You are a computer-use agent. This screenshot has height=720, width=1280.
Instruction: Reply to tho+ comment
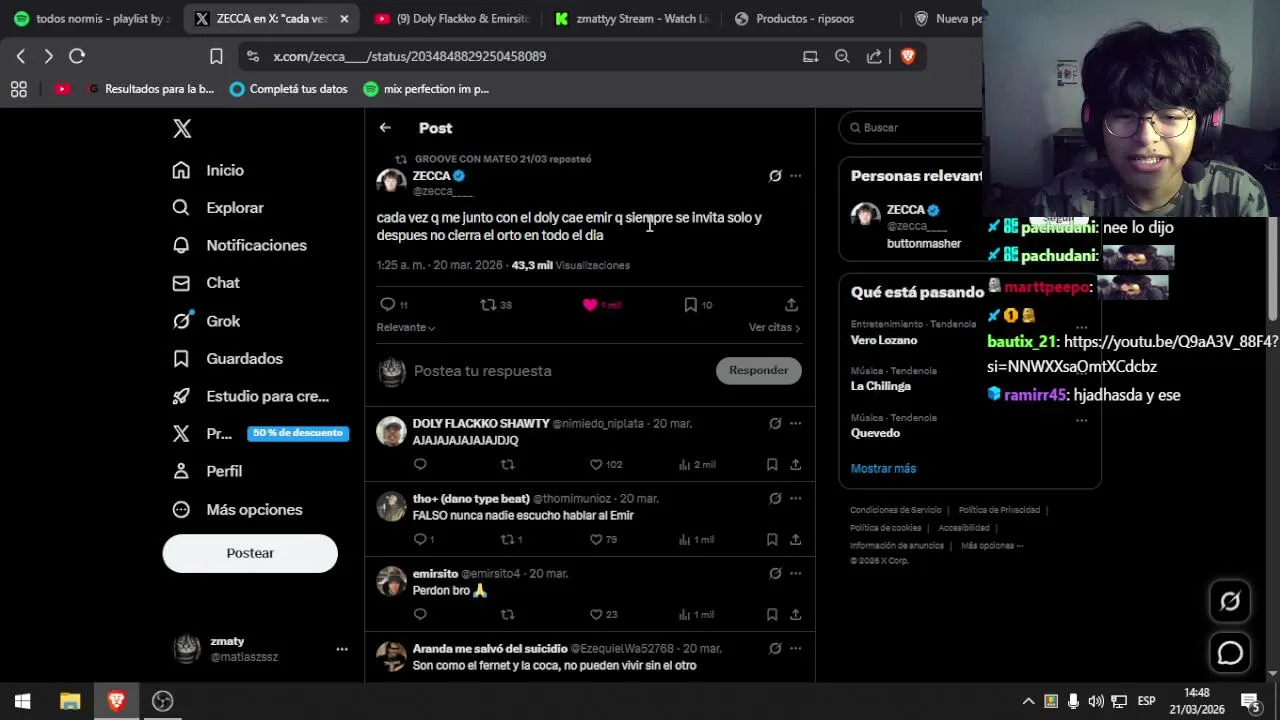(420, 540)
